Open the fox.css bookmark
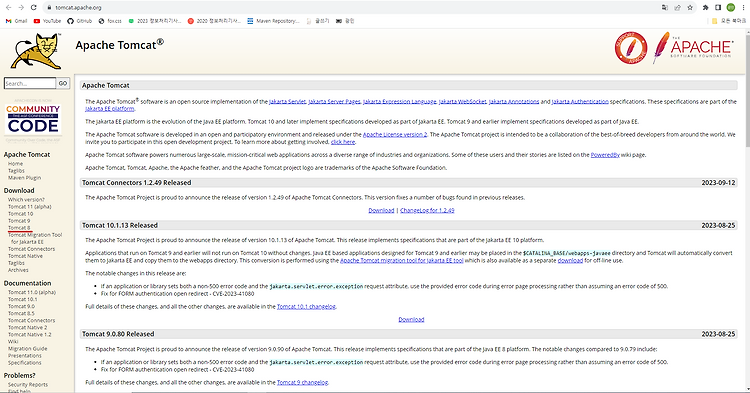750x393 pixels. (x=110, y=21)
